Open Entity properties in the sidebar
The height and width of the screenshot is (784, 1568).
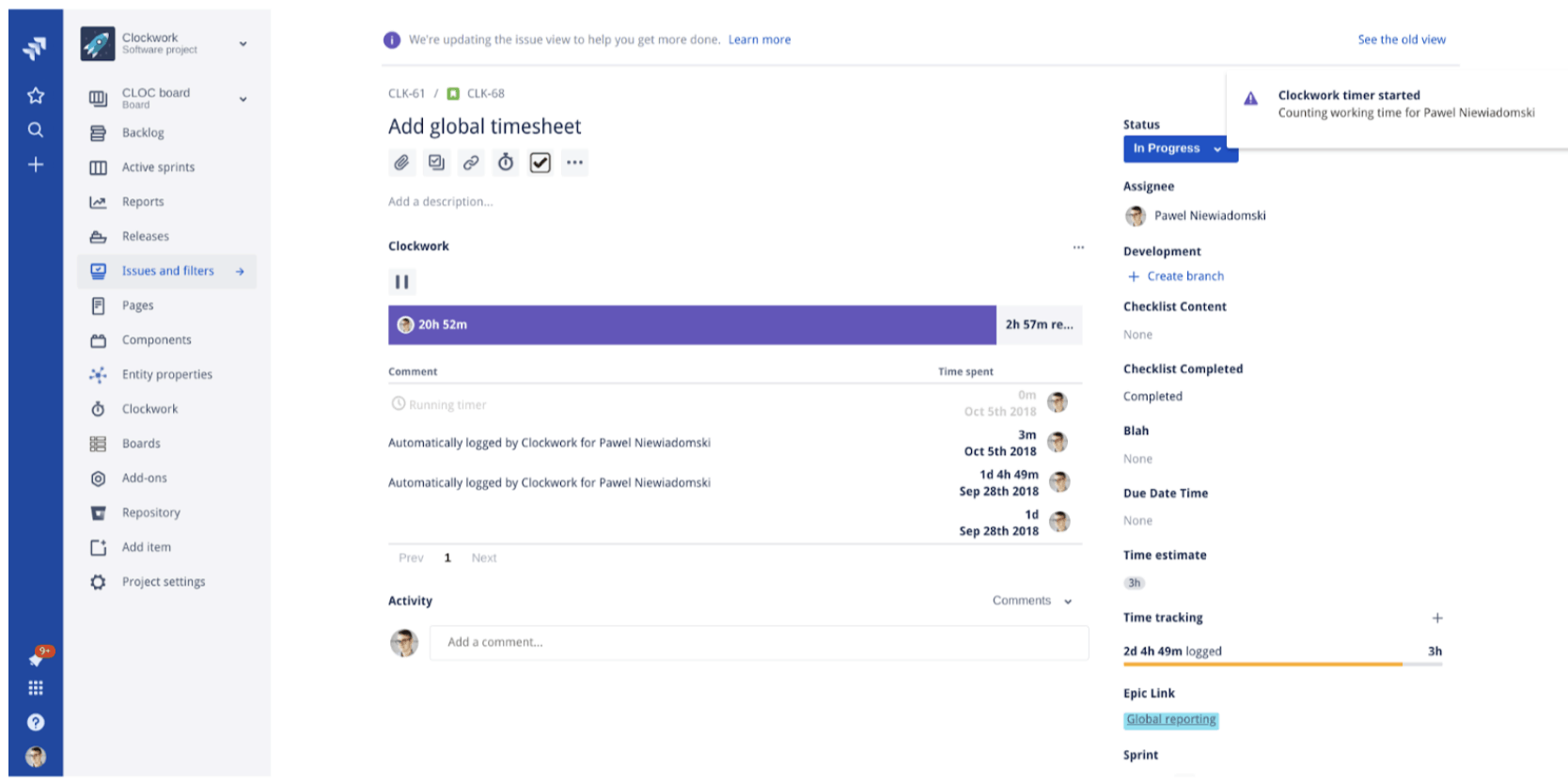167,374
